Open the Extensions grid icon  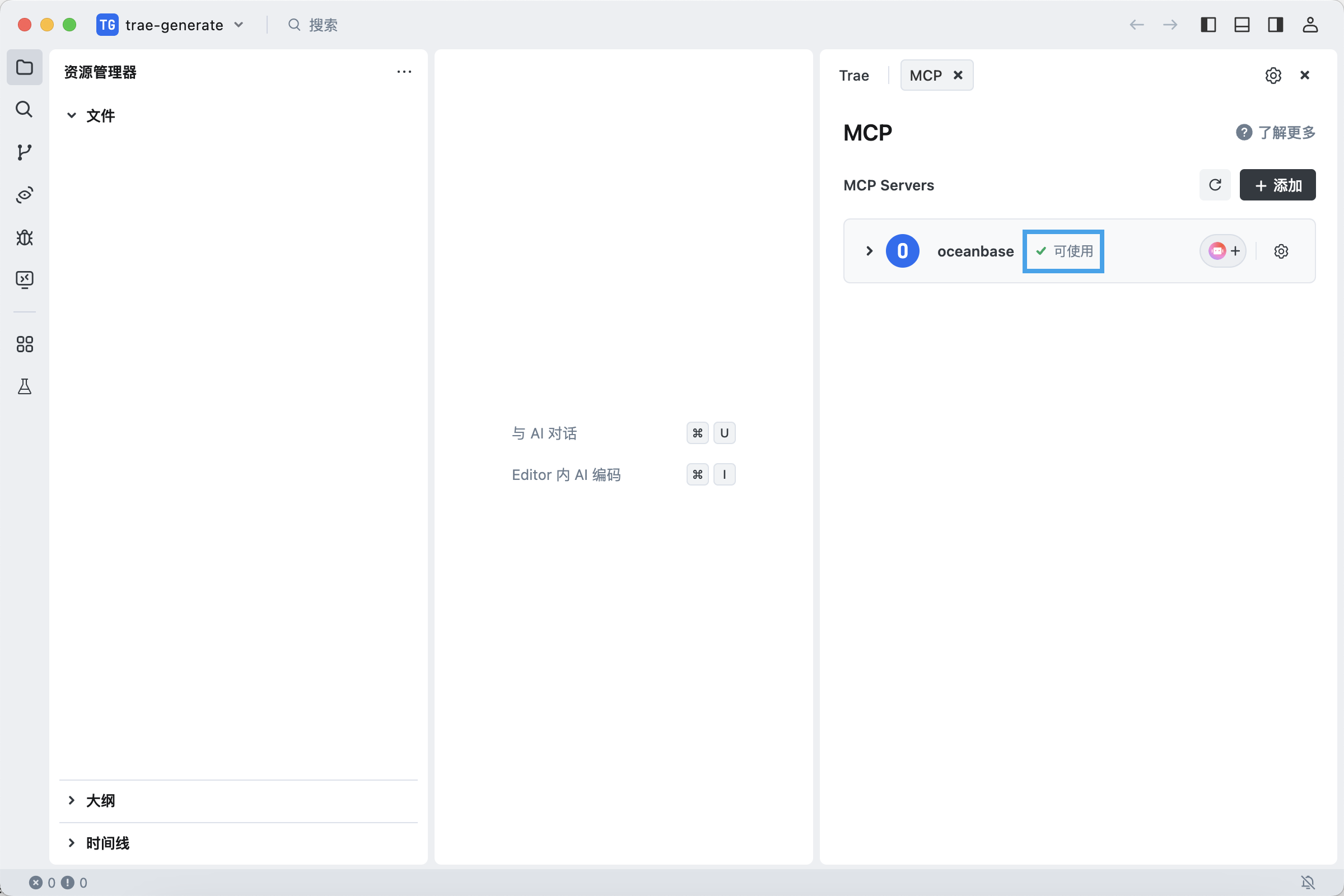pos(24,344)
